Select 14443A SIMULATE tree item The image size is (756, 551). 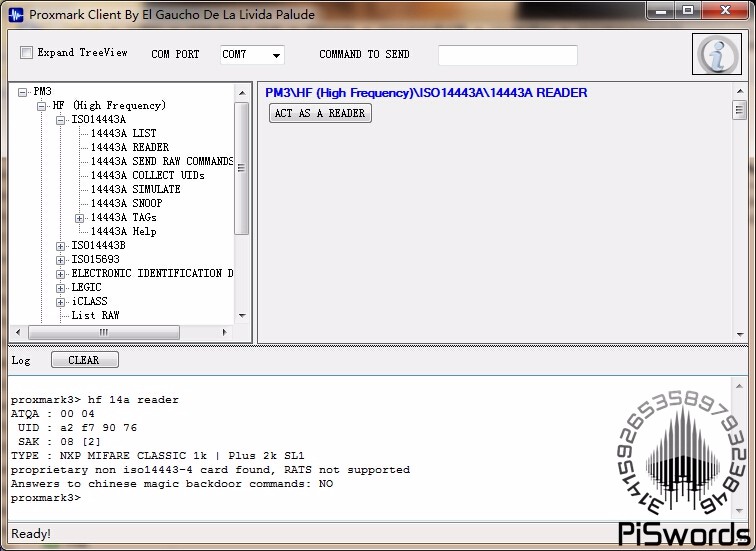point(135,189)
